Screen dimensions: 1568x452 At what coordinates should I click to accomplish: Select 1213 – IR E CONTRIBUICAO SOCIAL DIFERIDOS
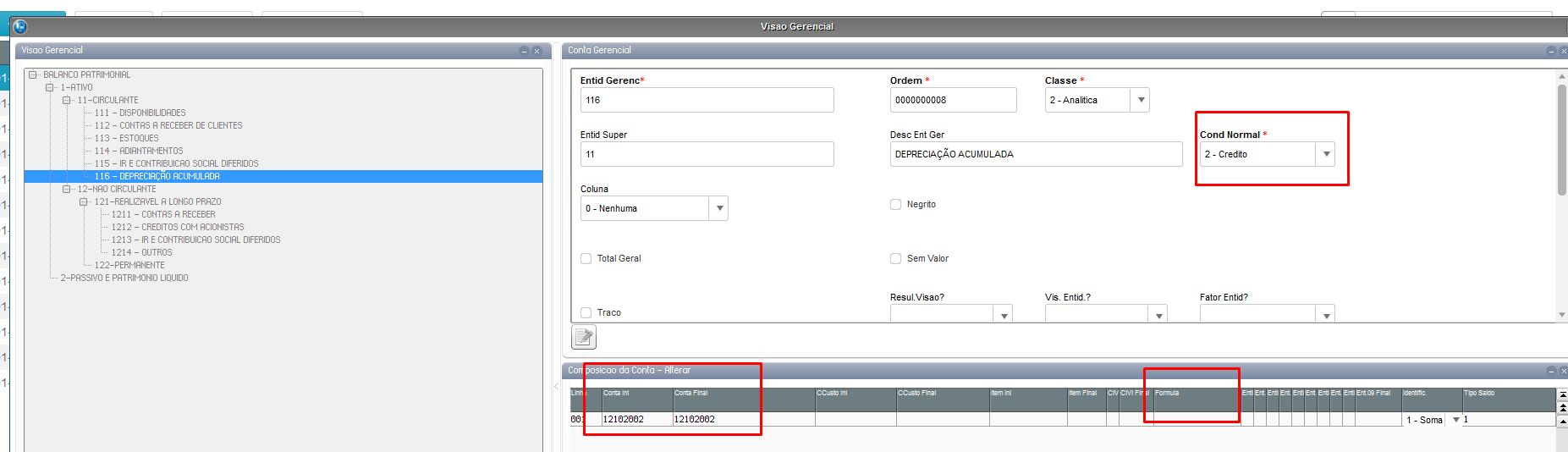[195, 240]
